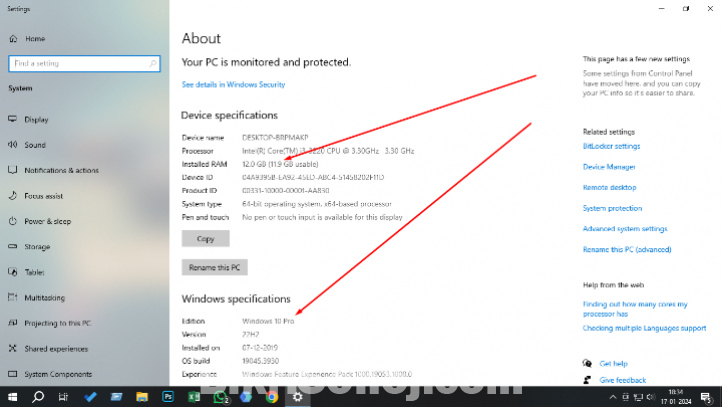Open the volume control in system tray
Screen dimensions: 722x407
(651, 397)
